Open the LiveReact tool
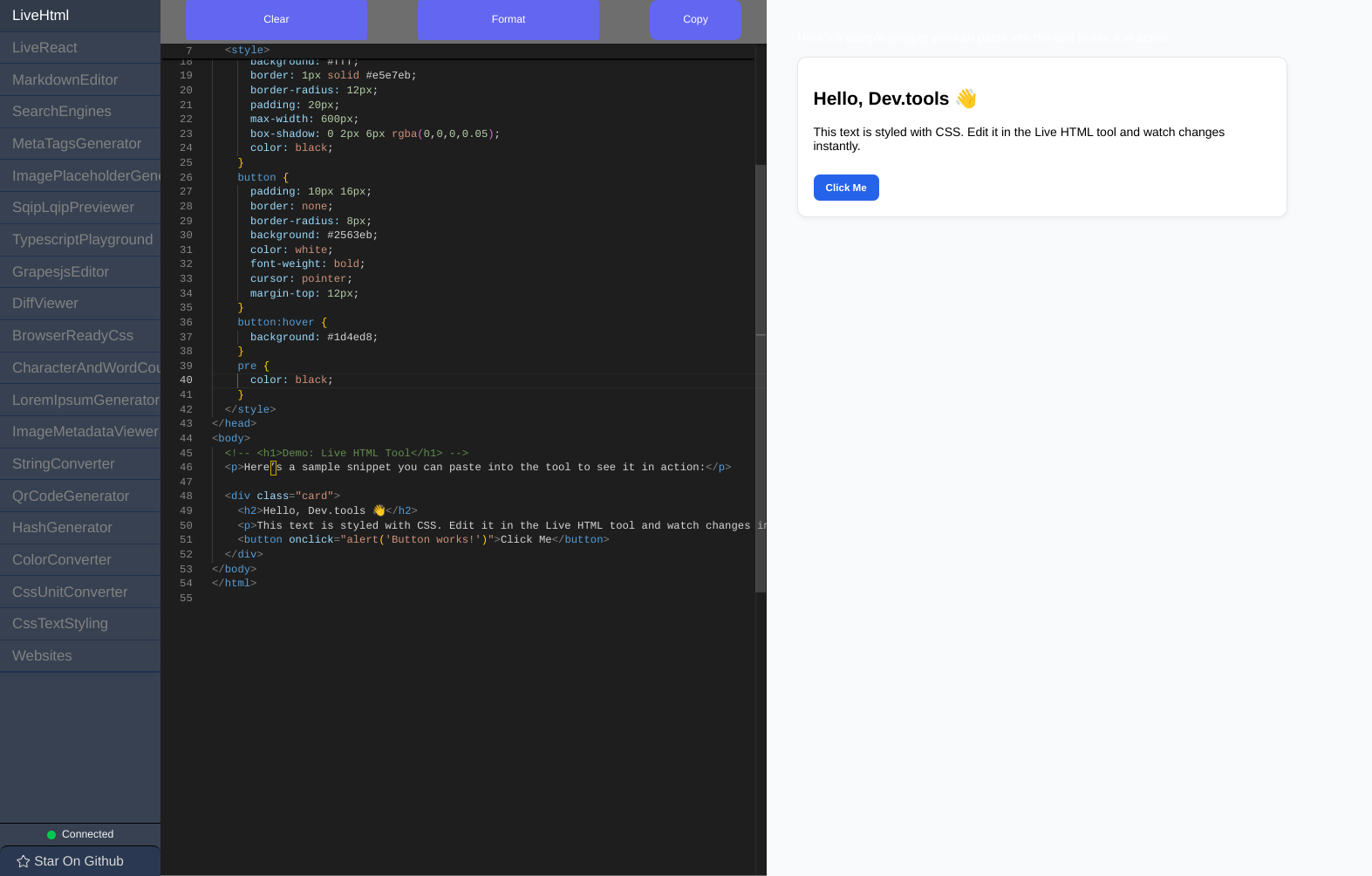This screenshot has height=876, width=1372. 80,48
